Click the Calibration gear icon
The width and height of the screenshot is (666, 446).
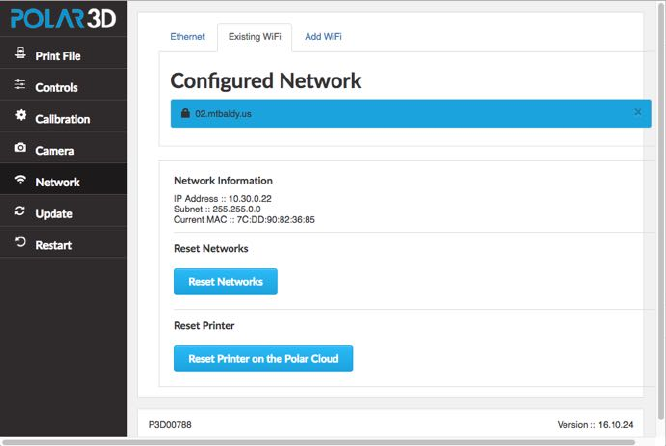click(20, 118)
